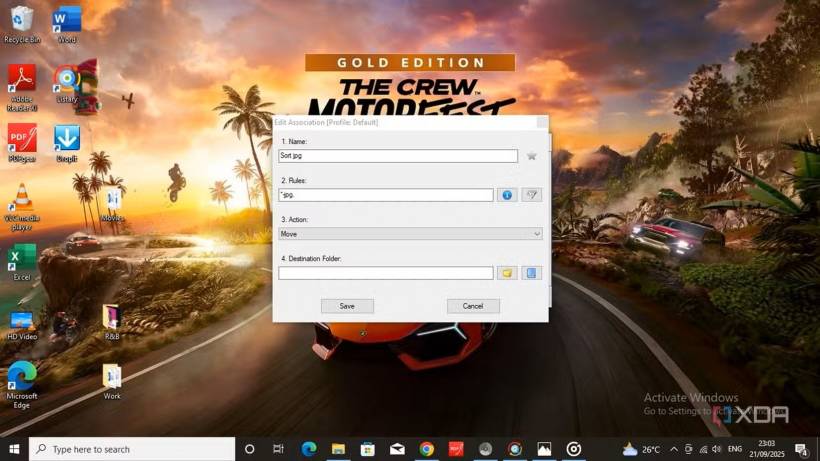Open the Listary desktop shortcut
Viewport: 820px width, 461px height.
point(67,83)
